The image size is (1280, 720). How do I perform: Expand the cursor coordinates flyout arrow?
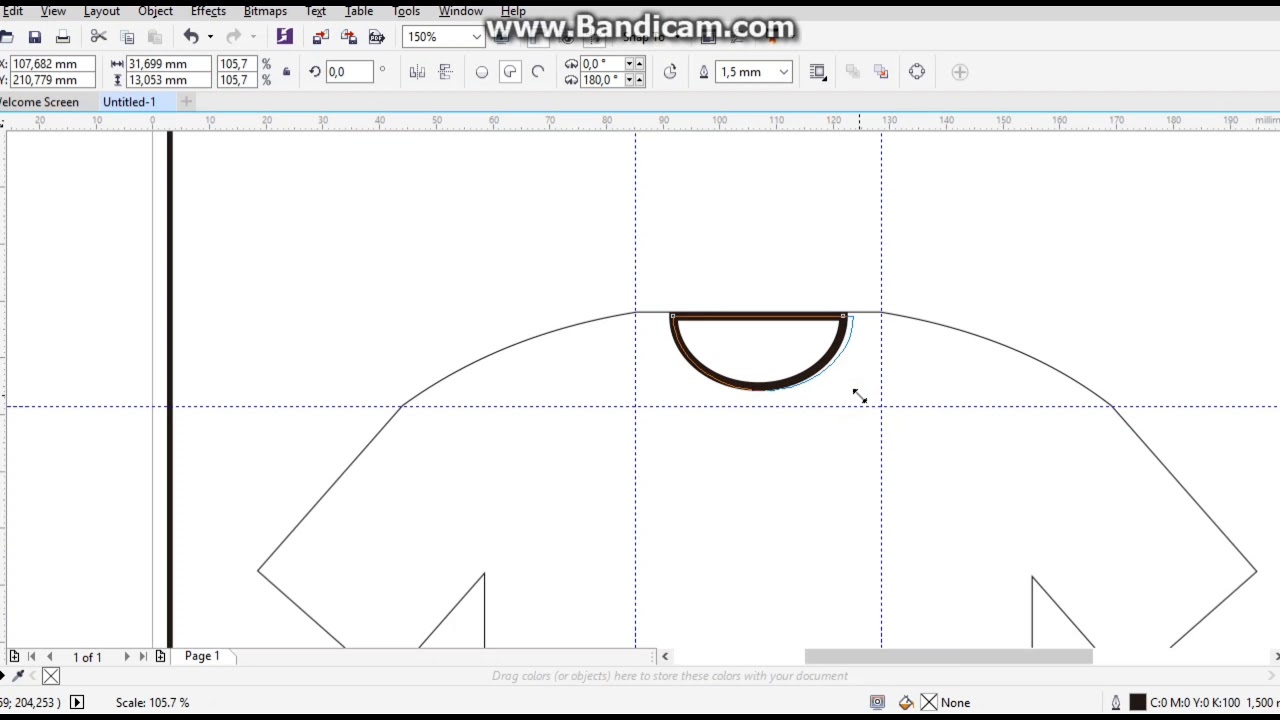coord(77,703)
